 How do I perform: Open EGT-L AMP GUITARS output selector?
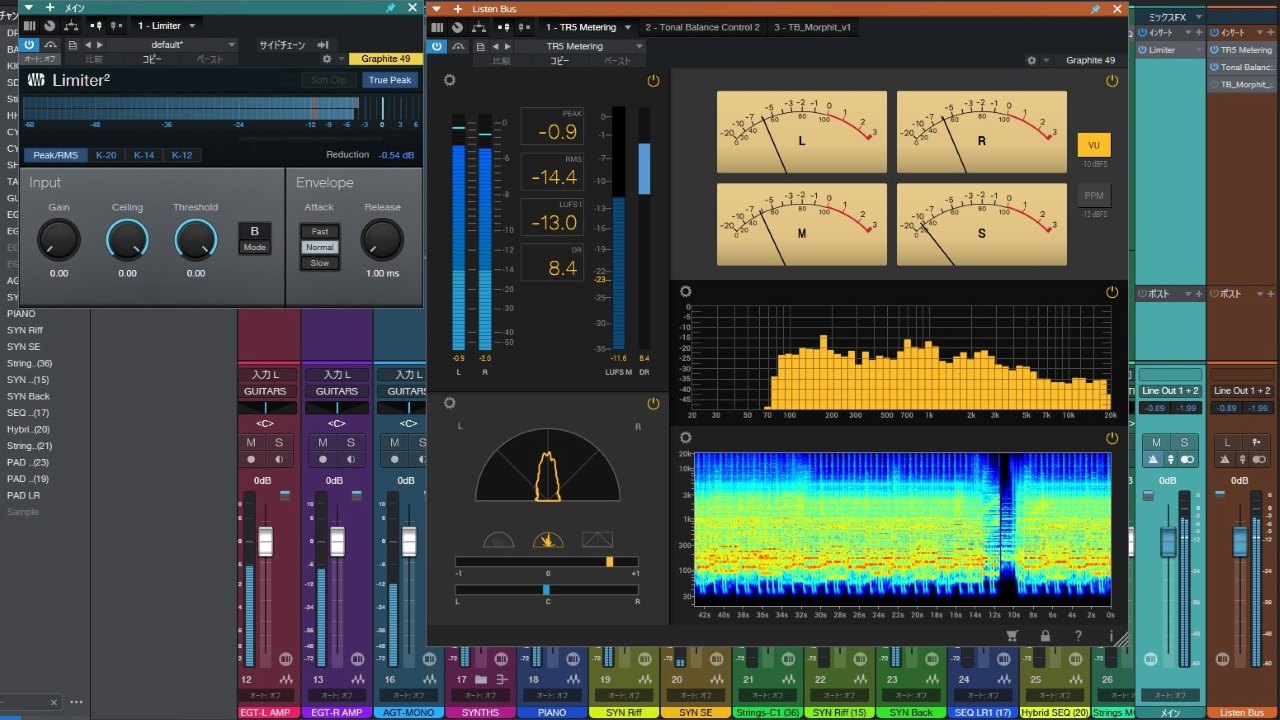[x=265, y=391]
